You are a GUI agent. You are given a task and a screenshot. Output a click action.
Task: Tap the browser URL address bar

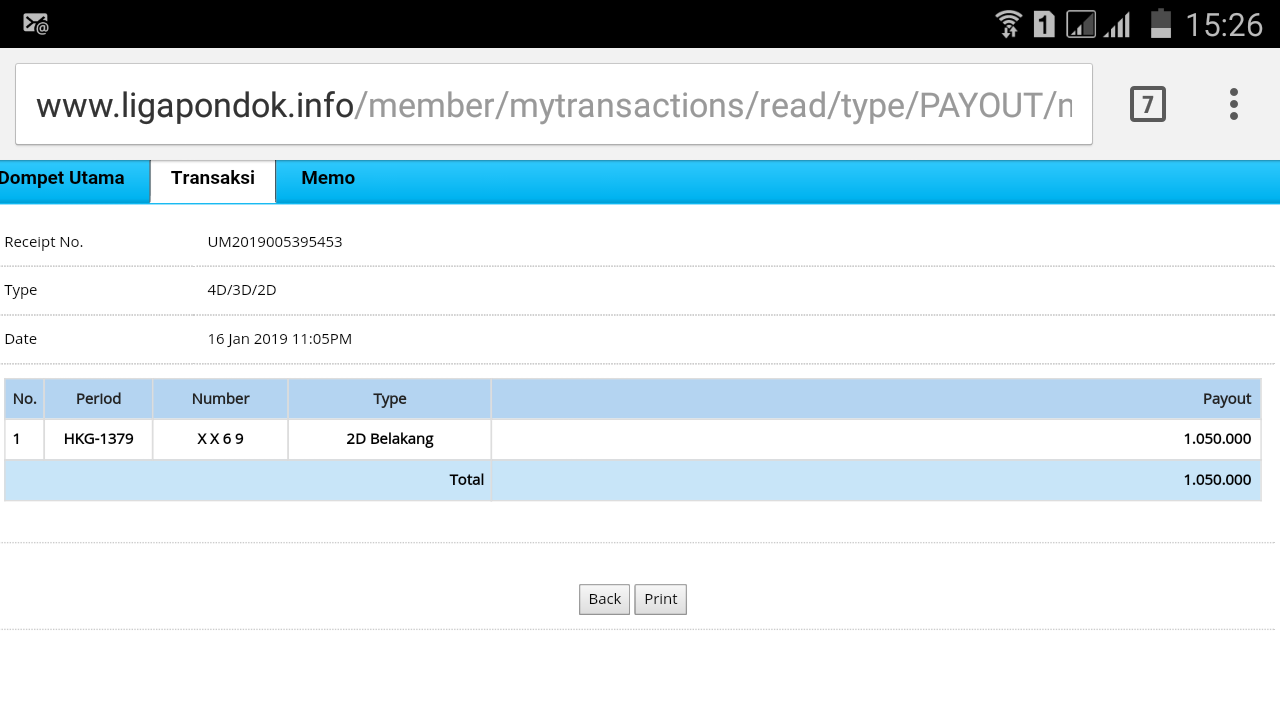coord(553,104)
